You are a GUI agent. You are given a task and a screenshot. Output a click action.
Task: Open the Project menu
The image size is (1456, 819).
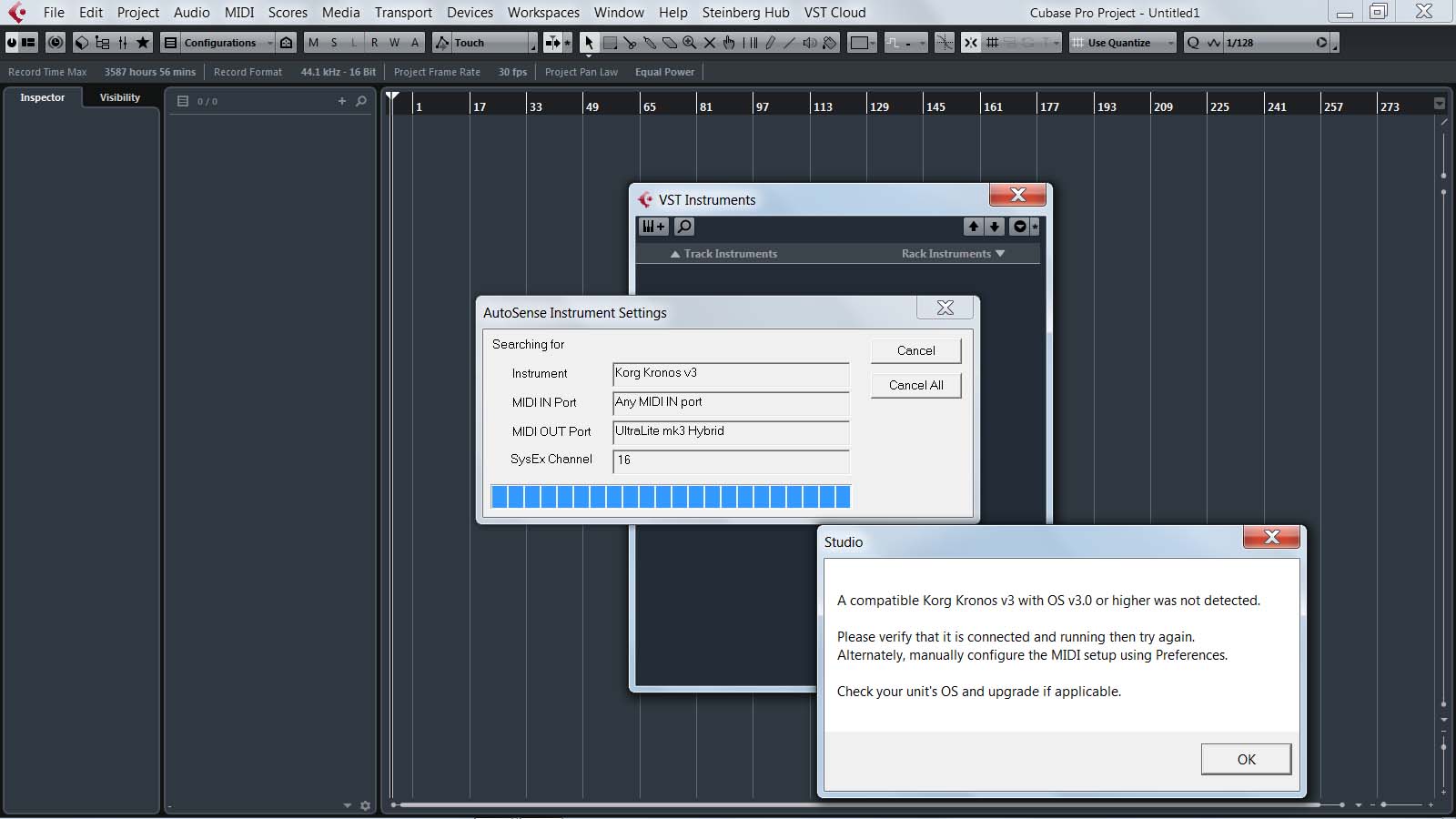pos(138,13)
